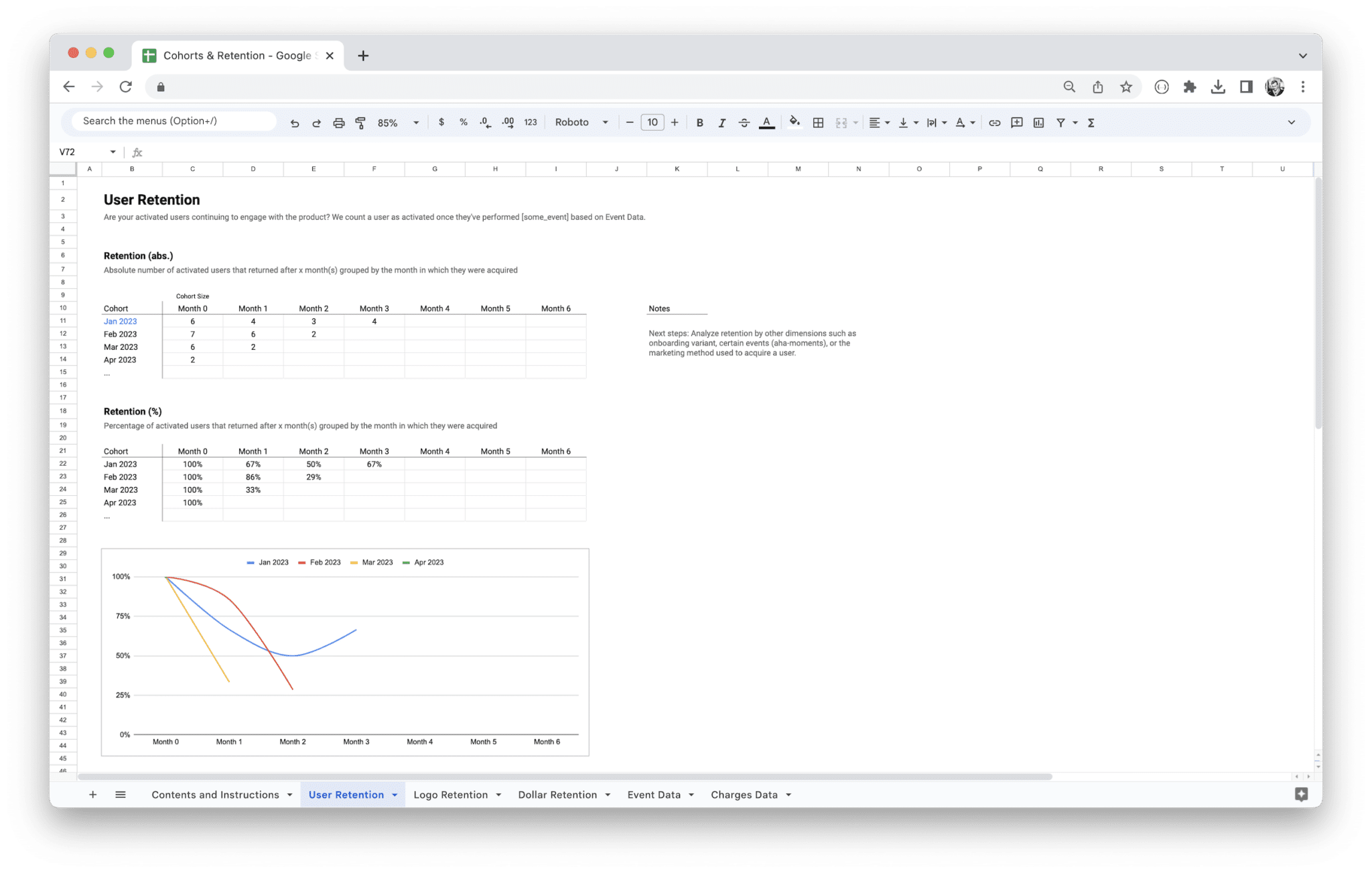The width and height of the screenshot is (1372, 873).
Task: Open Insert chart via the chart icon
Action: click(x=1038, y=123)
